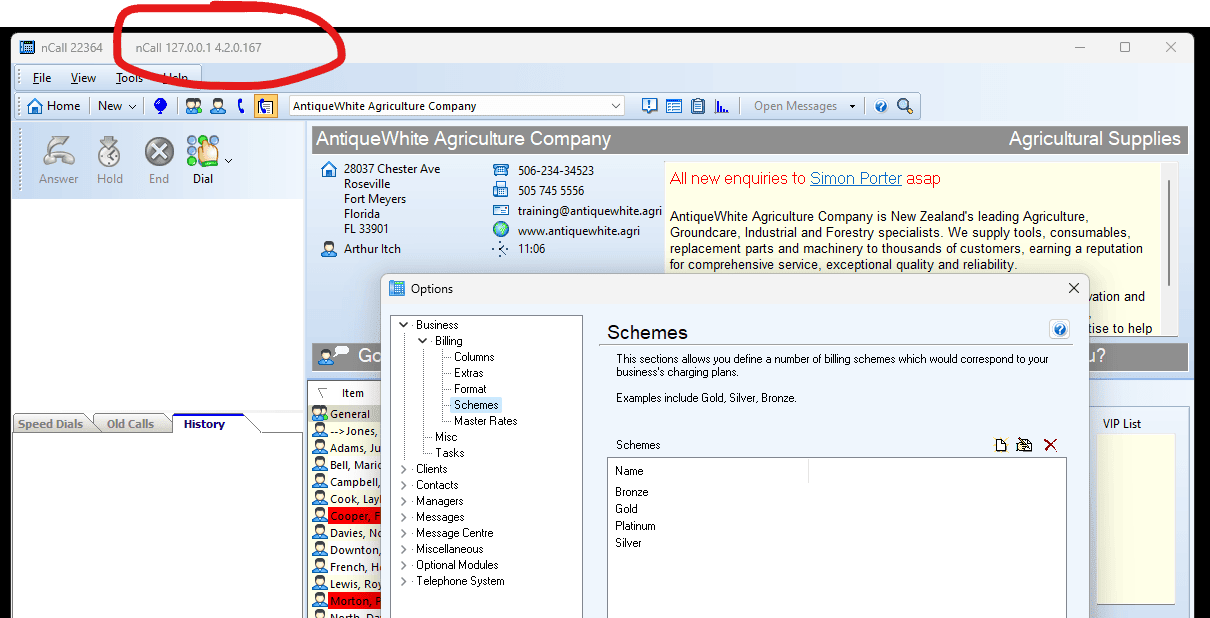The width and height of the screenshot is (1210, 618).
Task: Open the File menu
Action: pyautogui.click(x=42, y=78)
